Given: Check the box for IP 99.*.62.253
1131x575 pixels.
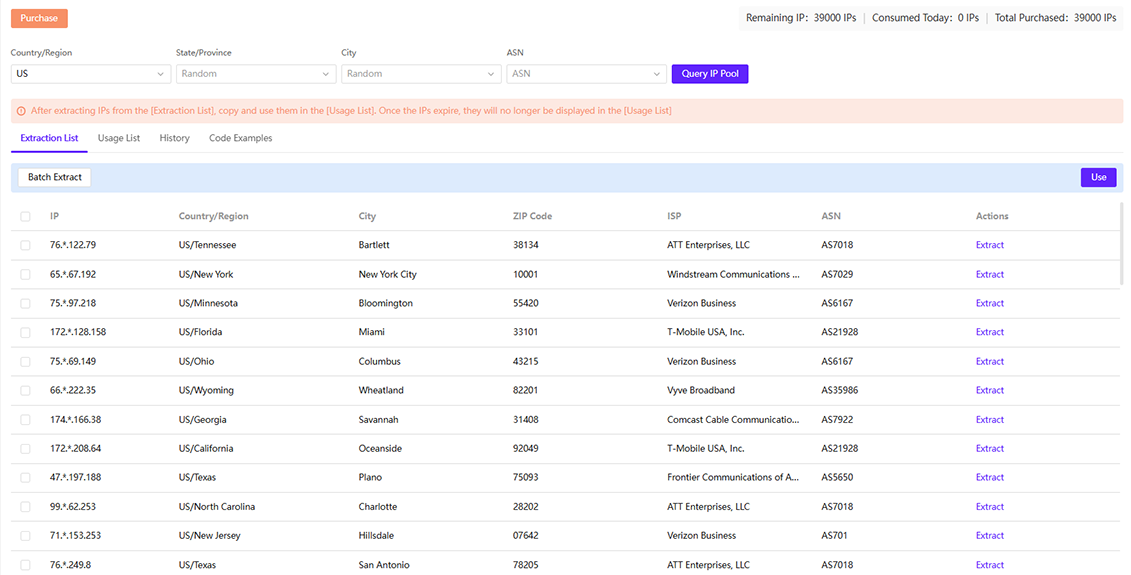Looking at the screenshot, I should pyautogui.click(x=25, y=506).
